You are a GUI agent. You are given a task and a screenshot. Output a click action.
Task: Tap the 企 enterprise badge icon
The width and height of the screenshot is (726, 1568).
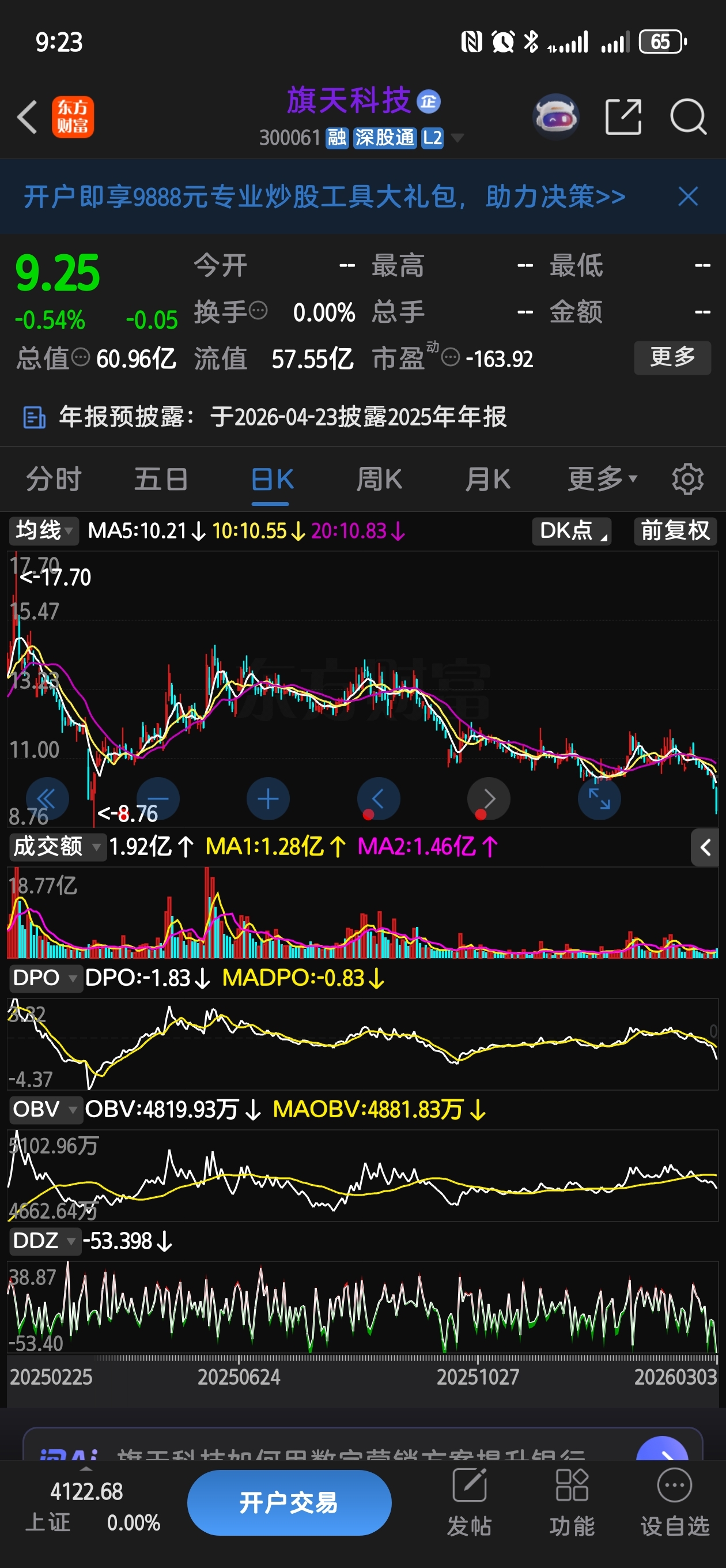point(429,101)
